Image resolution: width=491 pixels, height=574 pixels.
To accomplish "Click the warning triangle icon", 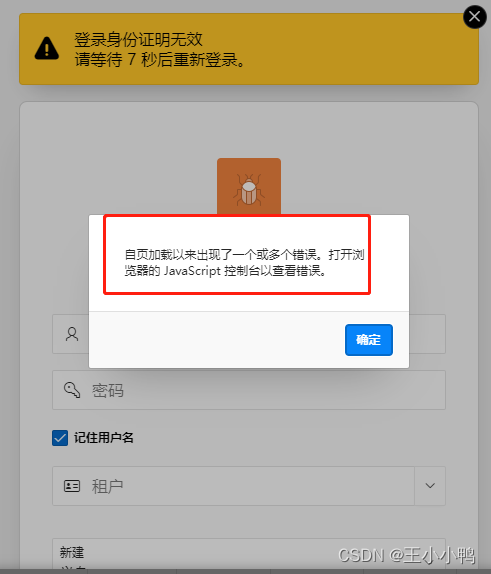I will click(x=47, y=49).
